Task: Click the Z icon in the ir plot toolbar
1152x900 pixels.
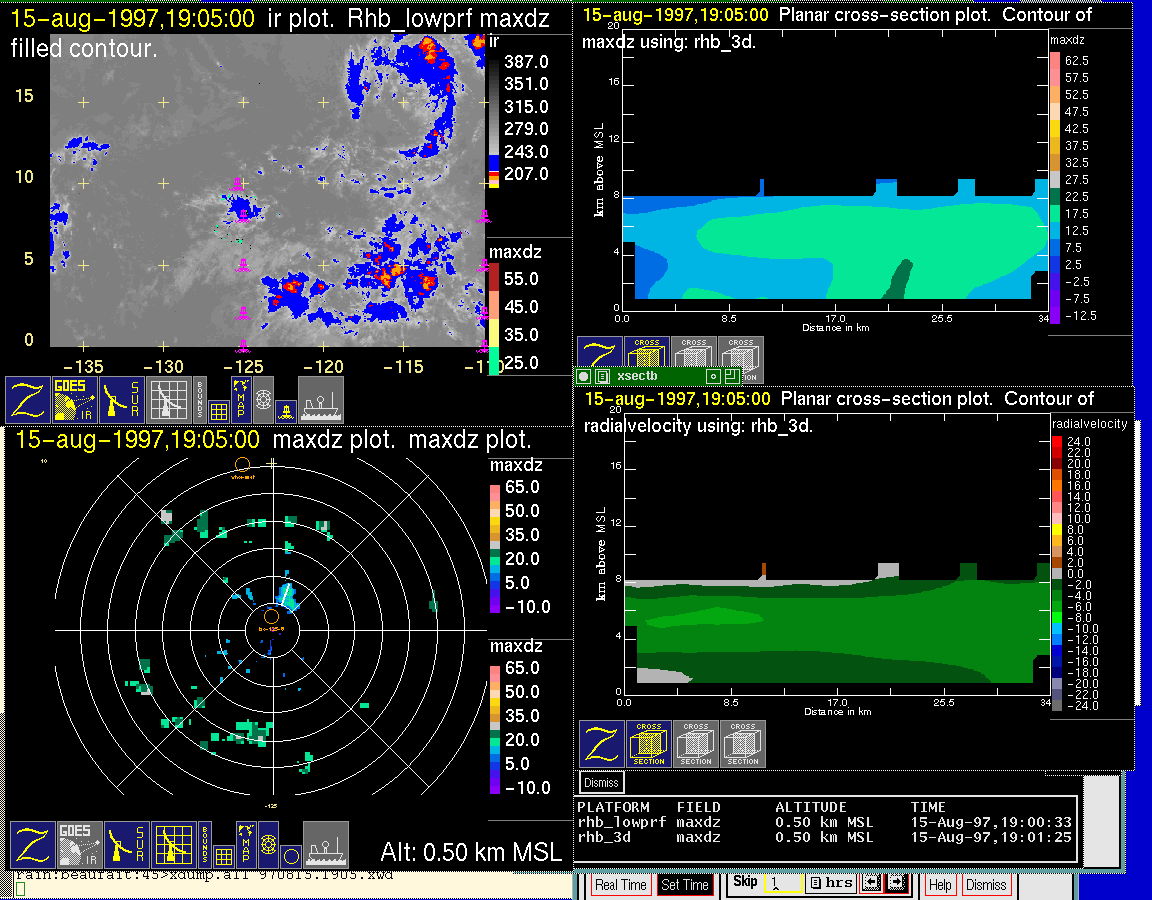Action: click(x=28, y=399)
